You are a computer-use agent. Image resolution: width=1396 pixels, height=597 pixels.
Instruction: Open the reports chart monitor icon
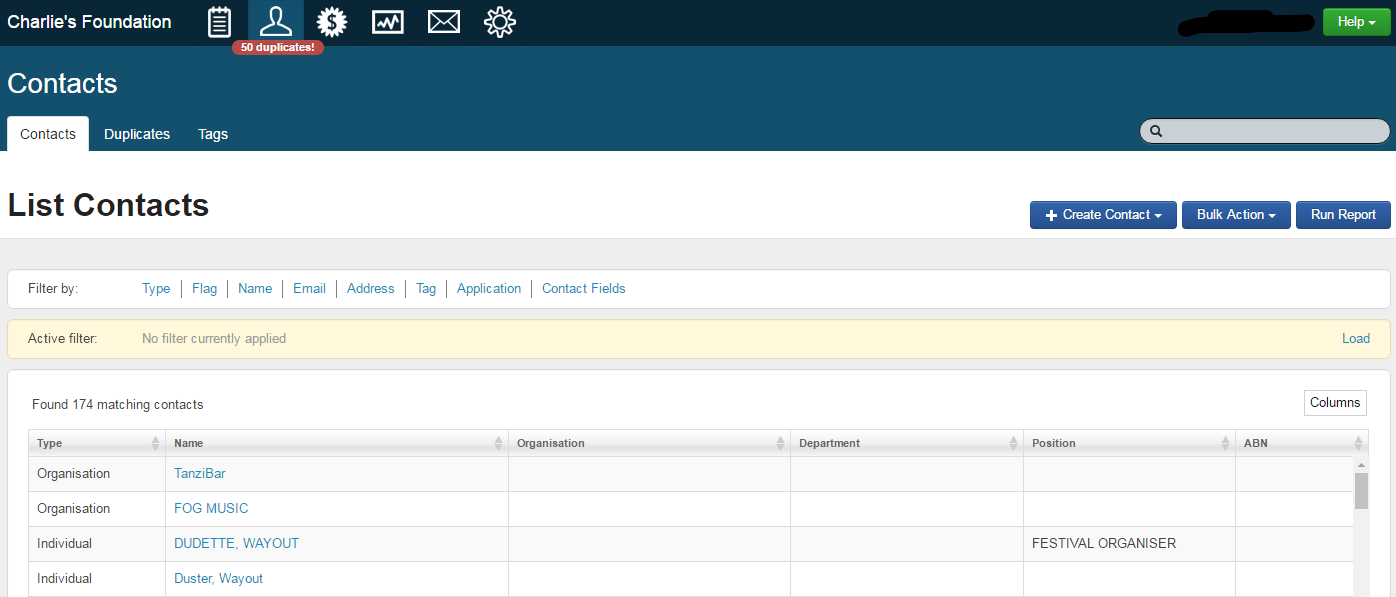pyautogui.click(x=387, y=22)
